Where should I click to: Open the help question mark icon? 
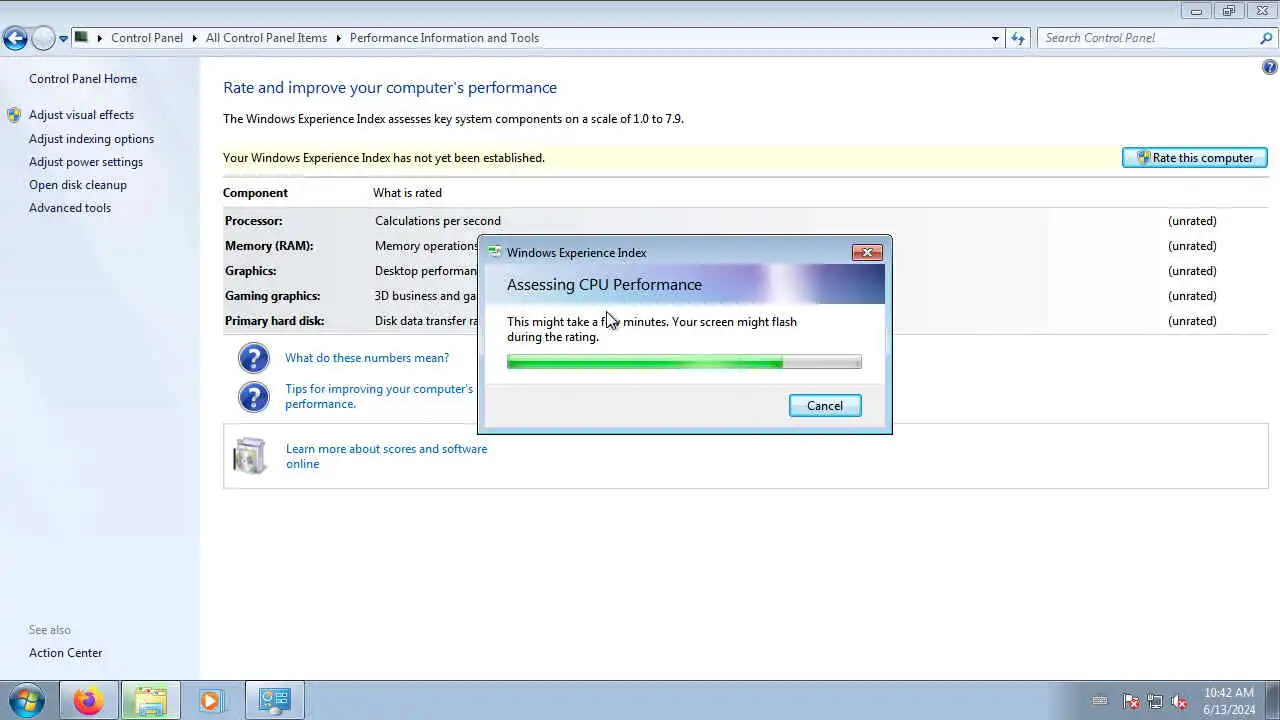(1270, 67)
